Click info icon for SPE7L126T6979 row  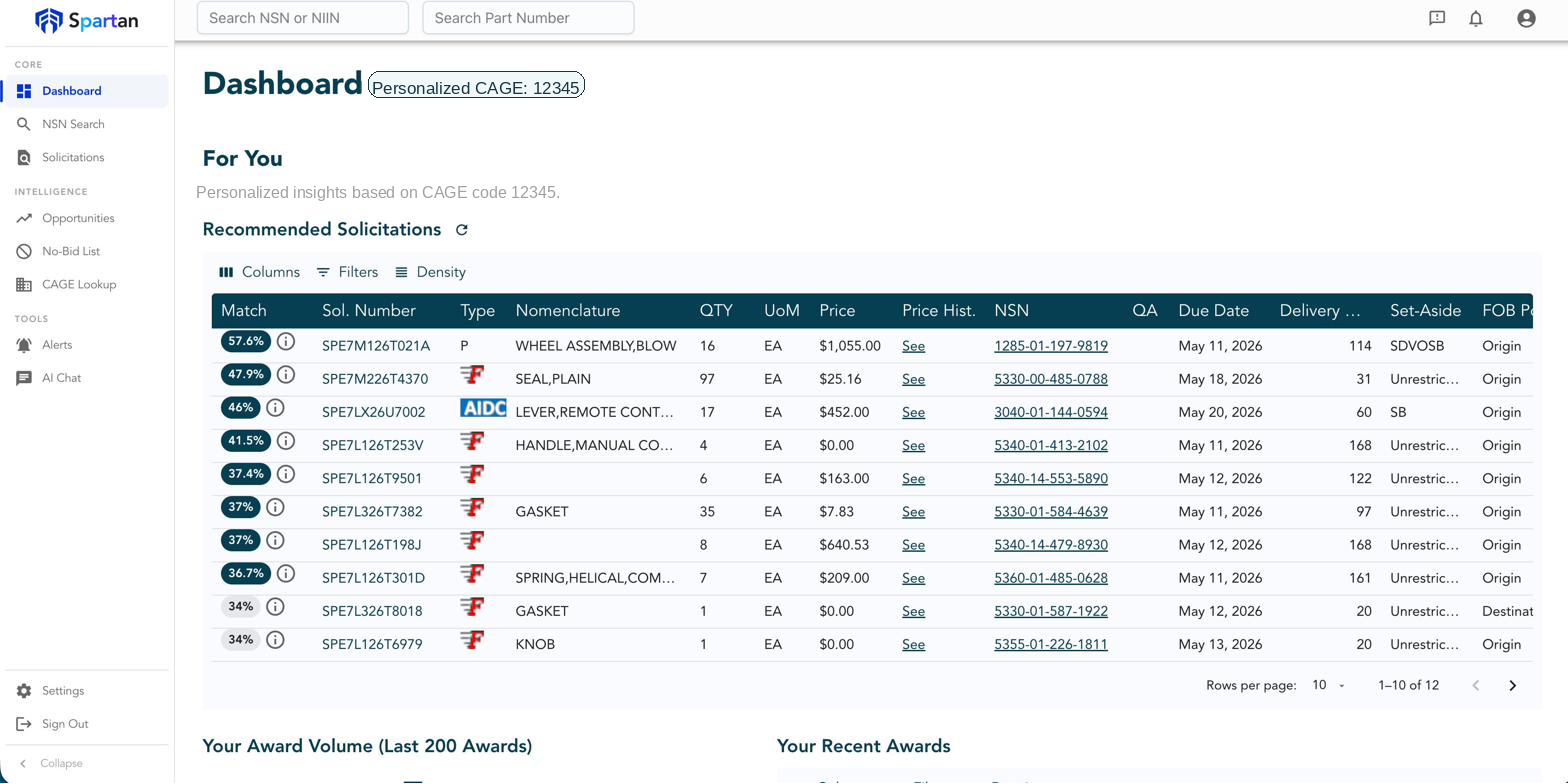coord(275,640)
